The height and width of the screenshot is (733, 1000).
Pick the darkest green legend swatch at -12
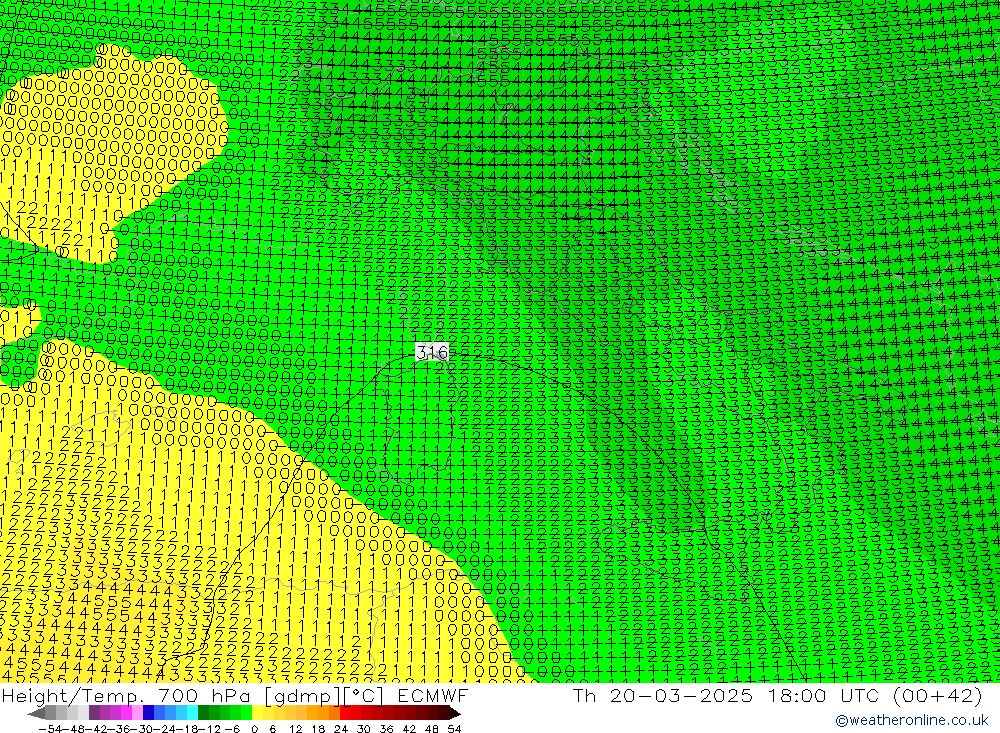pyautogui.click(x=203, y=713)
